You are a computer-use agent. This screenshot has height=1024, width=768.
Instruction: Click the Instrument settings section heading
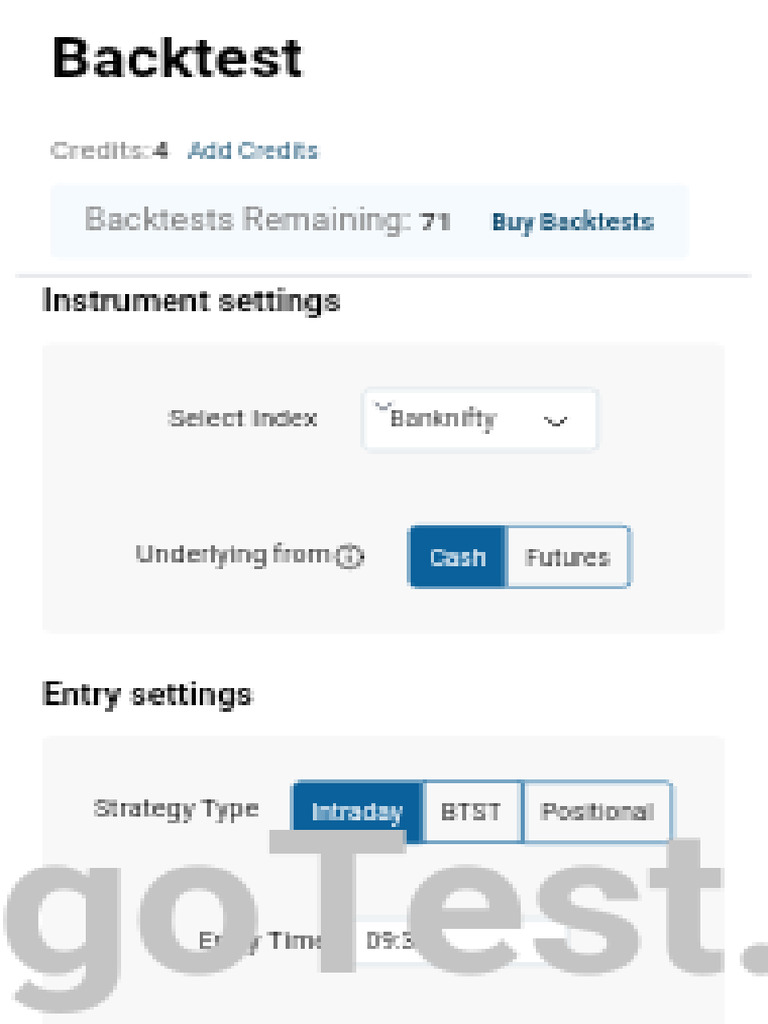tap(191, 300)
